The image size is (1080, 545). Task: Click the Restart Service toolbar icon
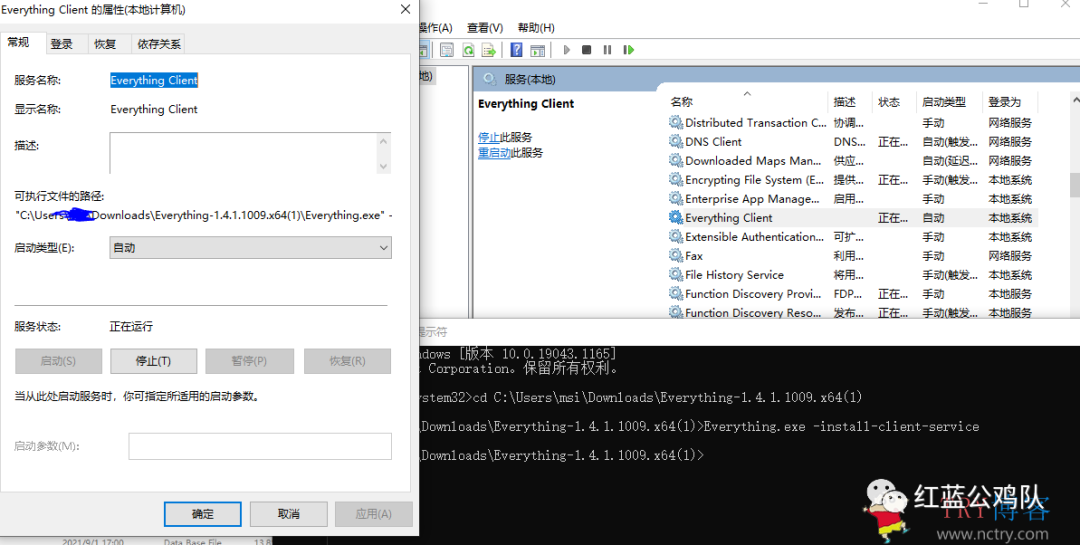click(x=628, y=50)
